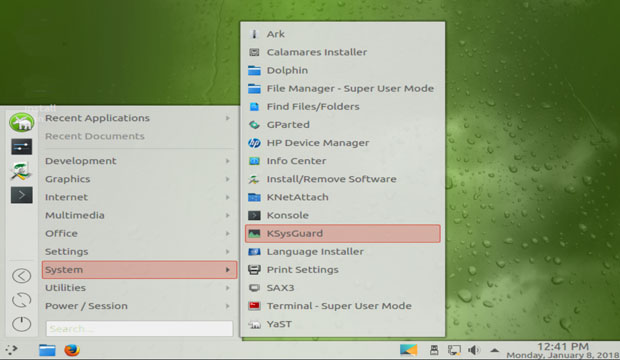
Task: Click the restart circular arrows icon
Action: click(21, 300)
